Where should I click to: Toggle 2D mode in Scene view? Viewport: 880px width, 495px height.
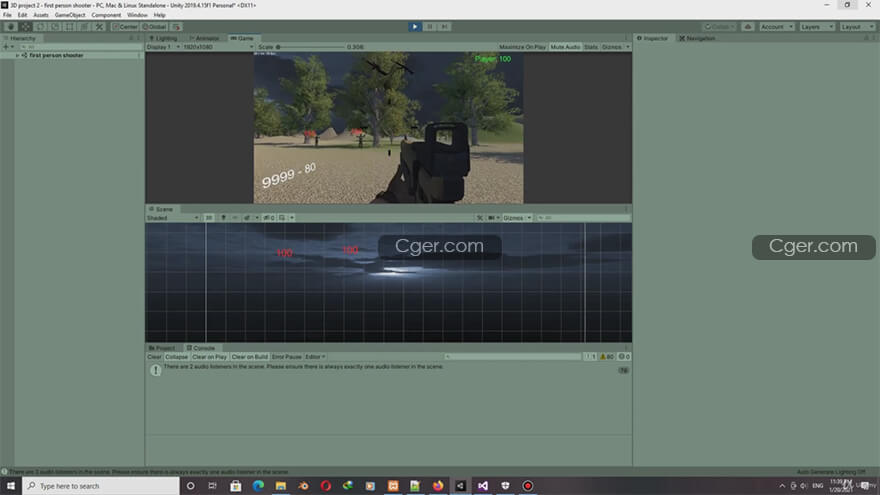pyautogui.click(x=209, y=218)
